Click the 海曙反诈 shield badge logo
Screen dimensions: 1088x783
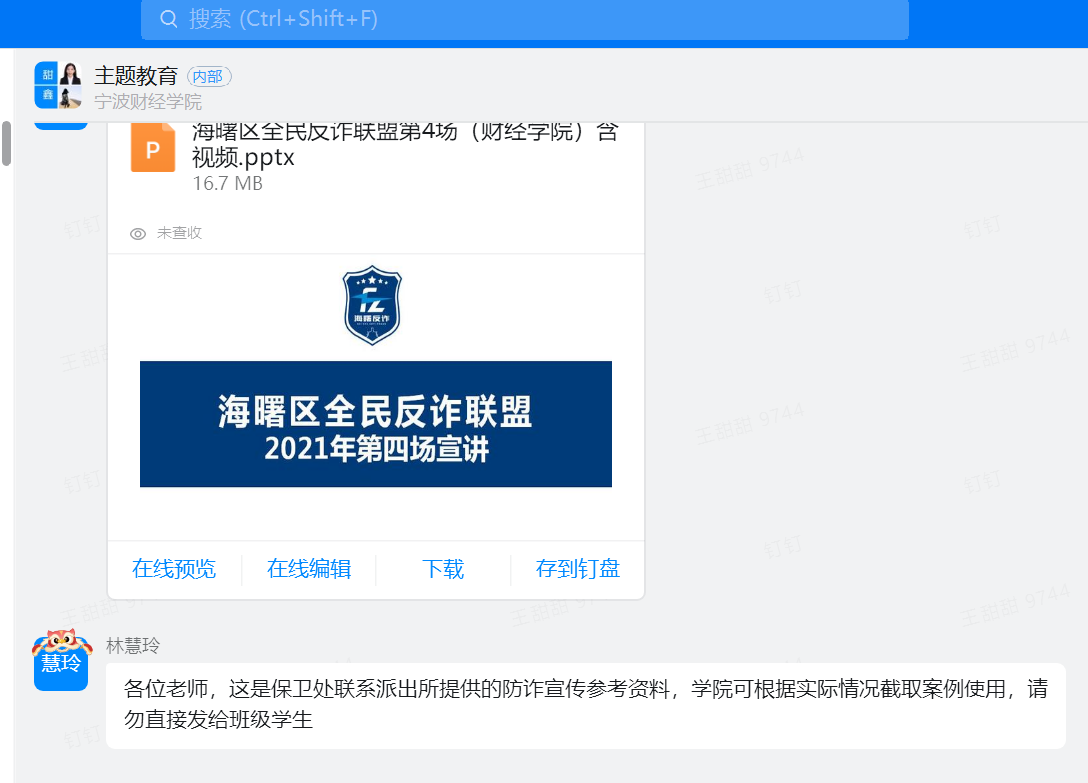[372, 305]
